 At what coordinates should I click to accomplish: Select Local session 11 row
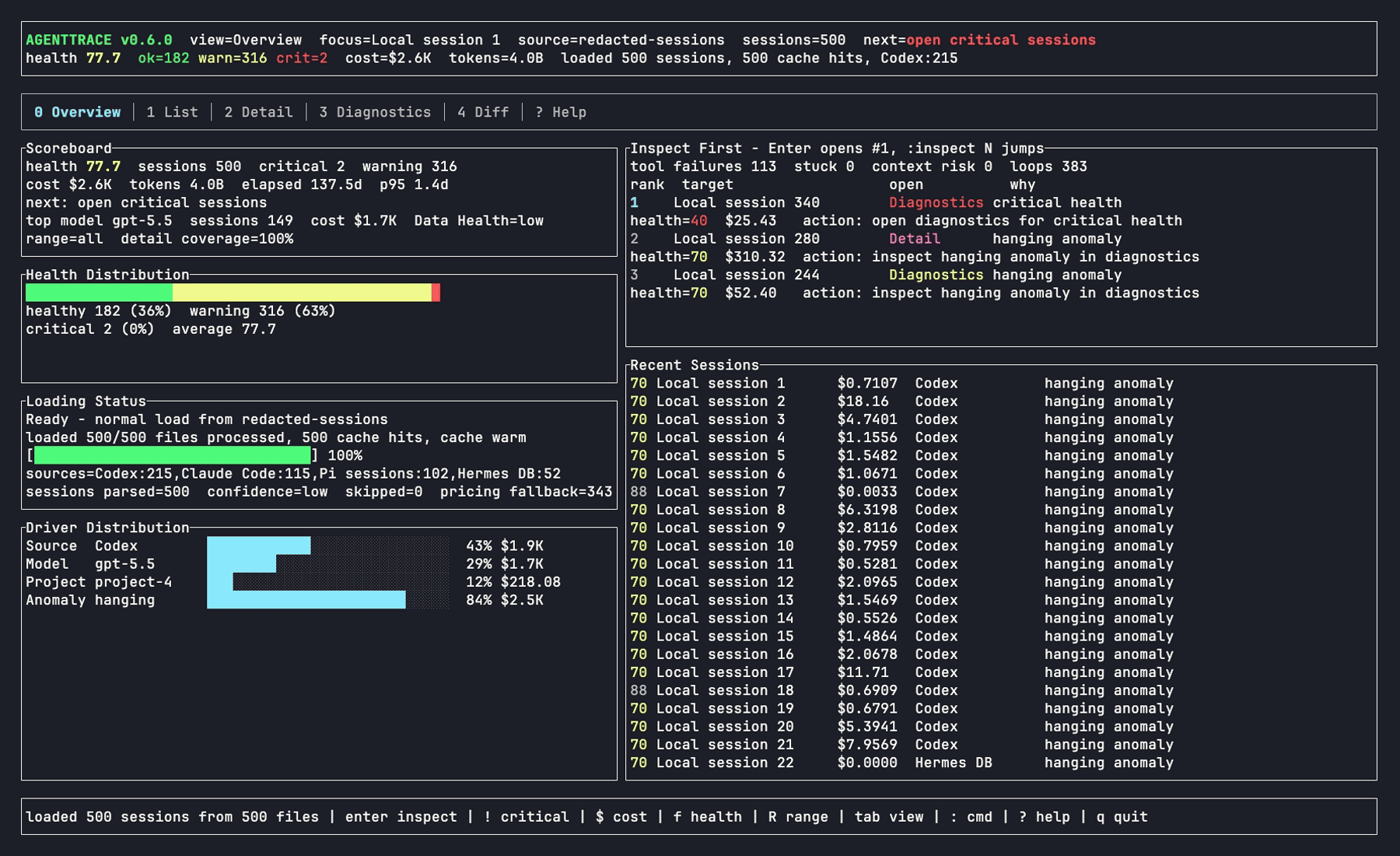pos(902,563)
